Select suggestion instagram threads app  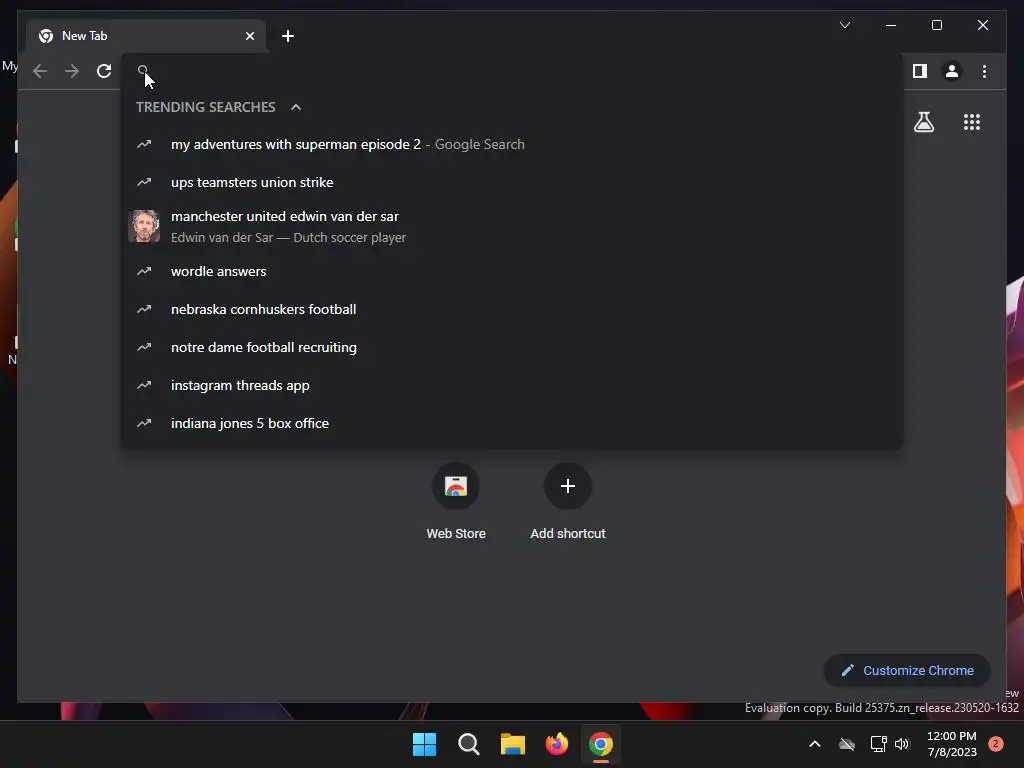tap(512, 385)
